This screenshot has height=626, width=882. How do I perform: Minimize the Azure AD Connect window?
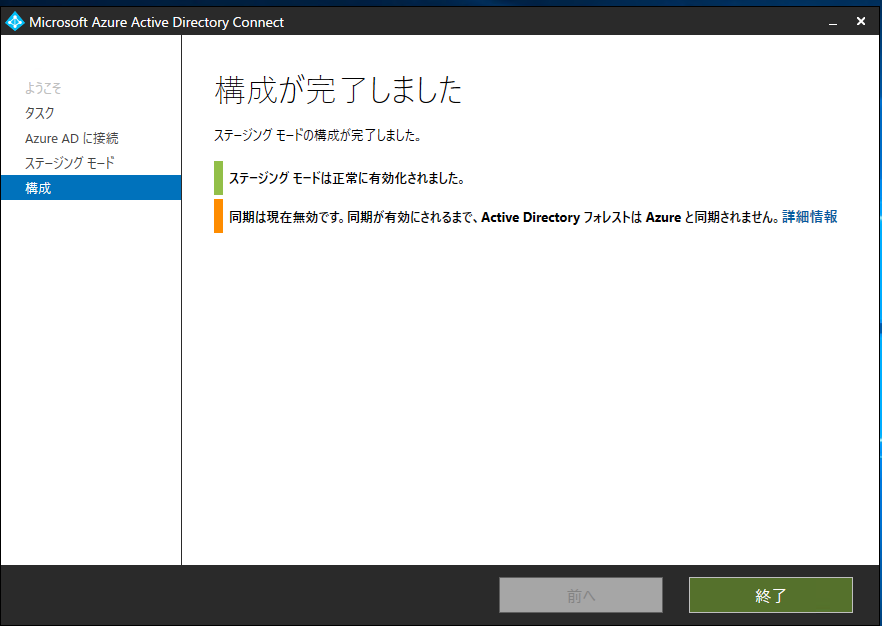coord(833,22)
